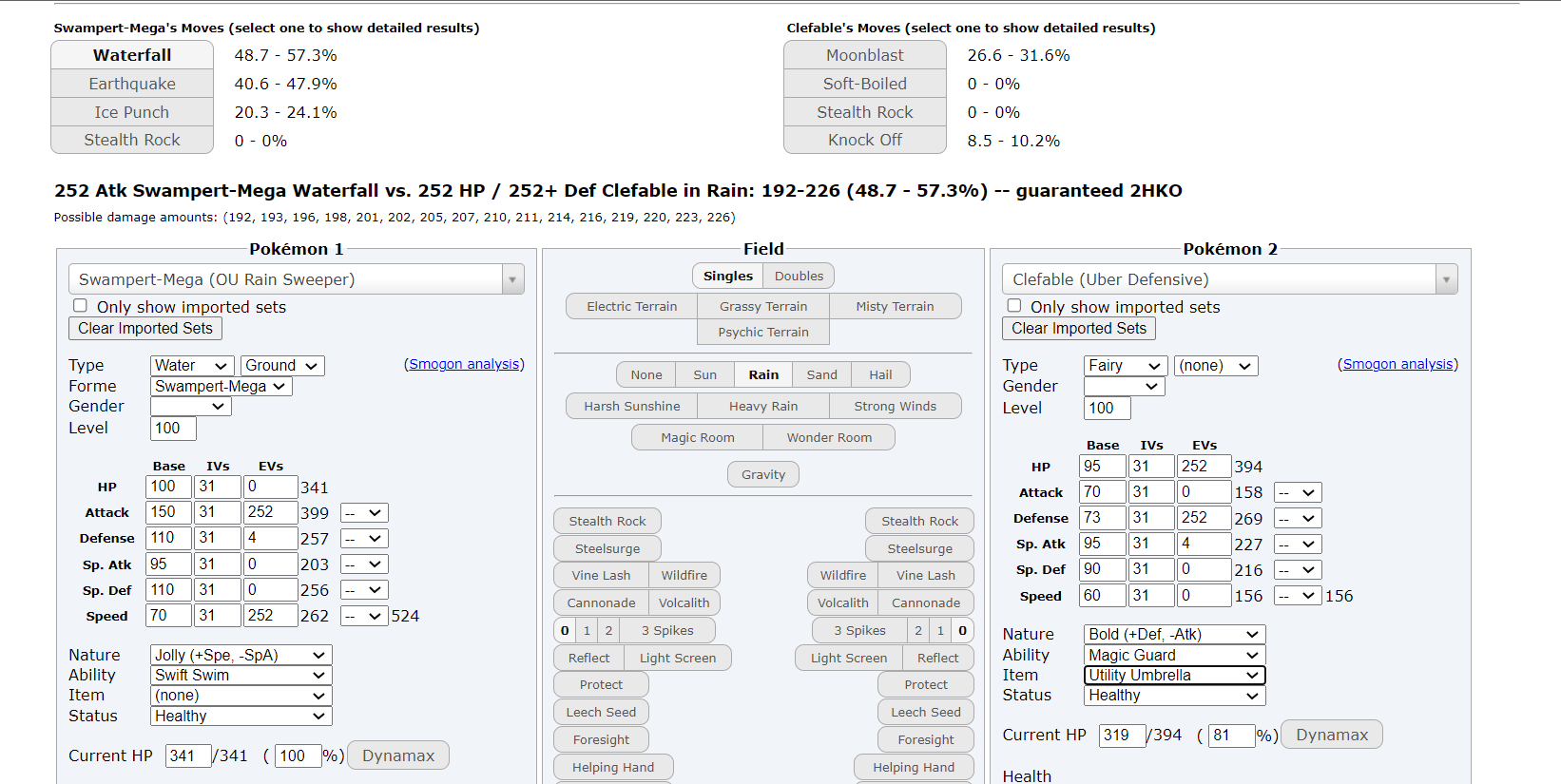
Task: Toggle left side Helping Hand
Action: point(613,767)
